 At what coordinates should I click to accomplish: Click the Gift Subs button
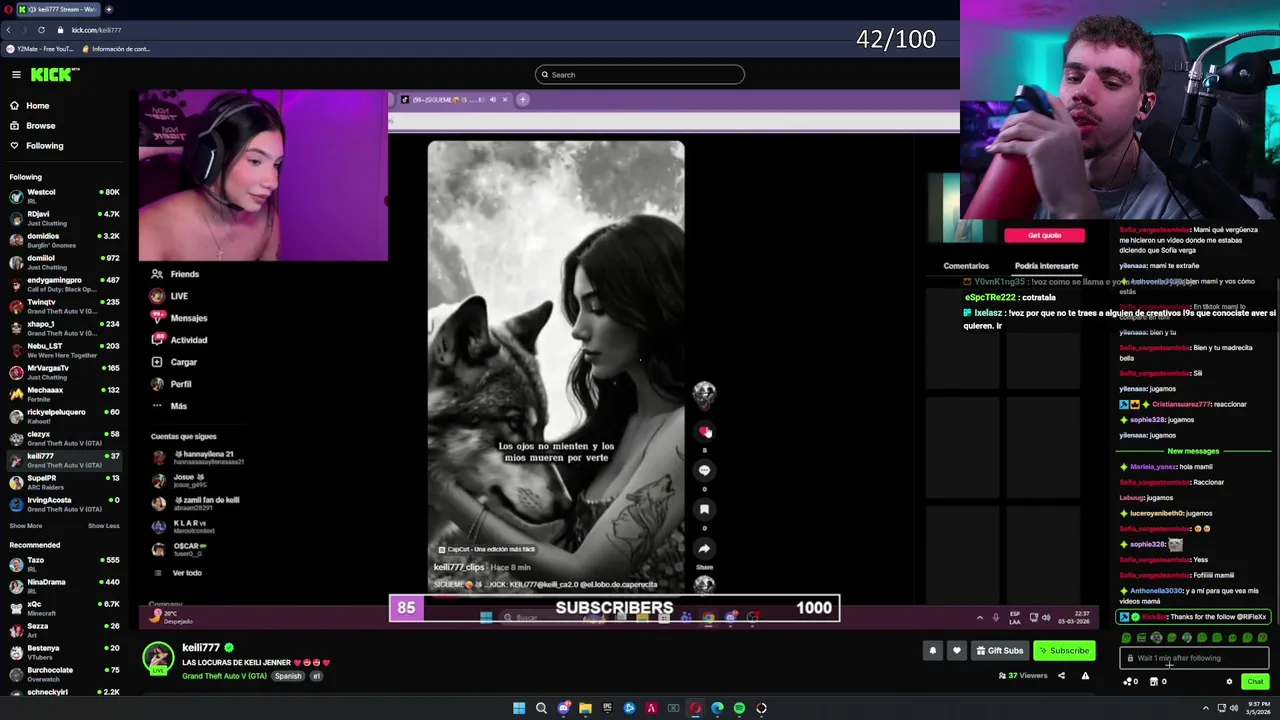point(1000,651)
